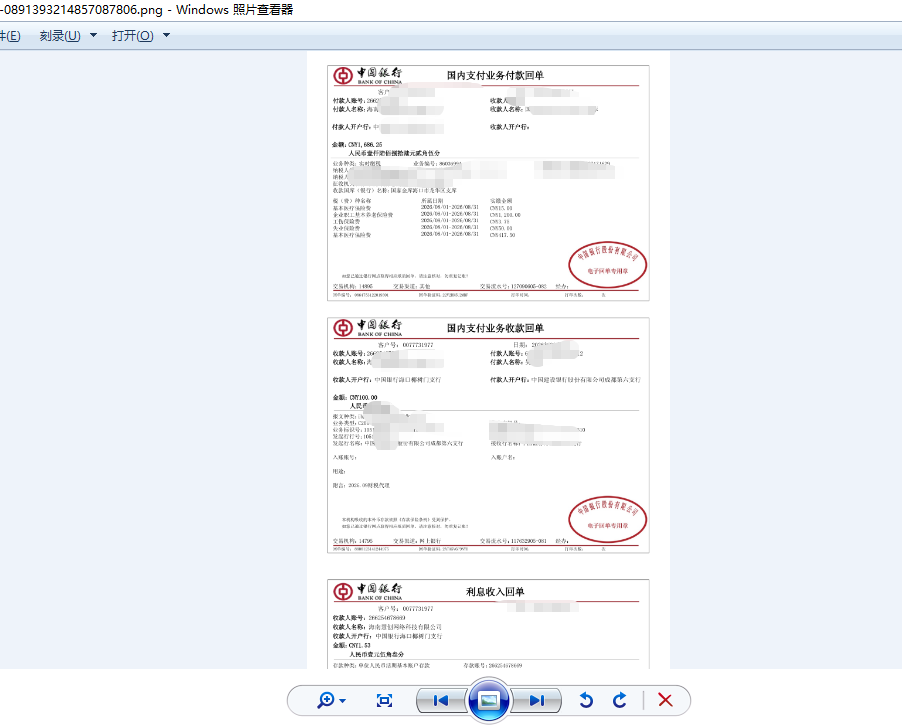Switch to actual size view

(384, 700)
